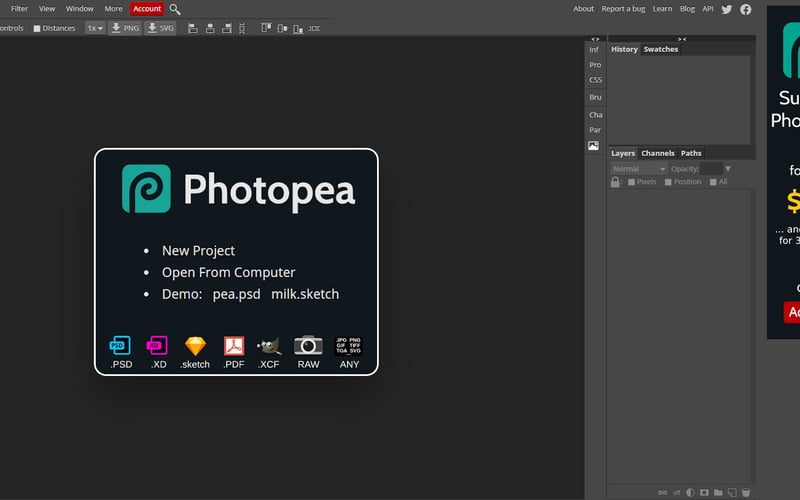Image resolution: width=800 pixels, height=500 pixels.
Task: Collapse panels with >< arrows
Action: click(682, 39)
